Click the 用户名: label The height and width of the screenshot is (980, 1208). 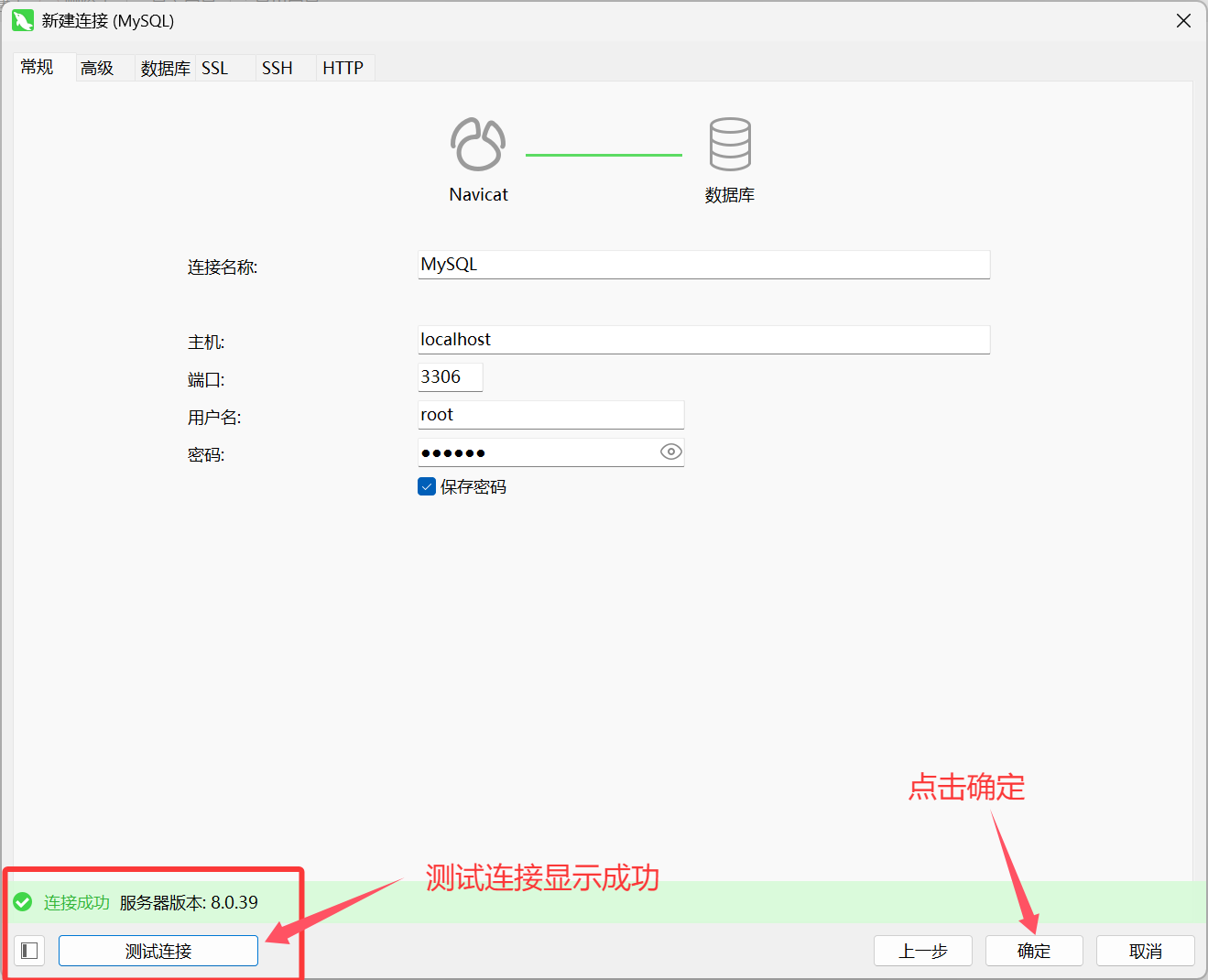tap(214, 418)
